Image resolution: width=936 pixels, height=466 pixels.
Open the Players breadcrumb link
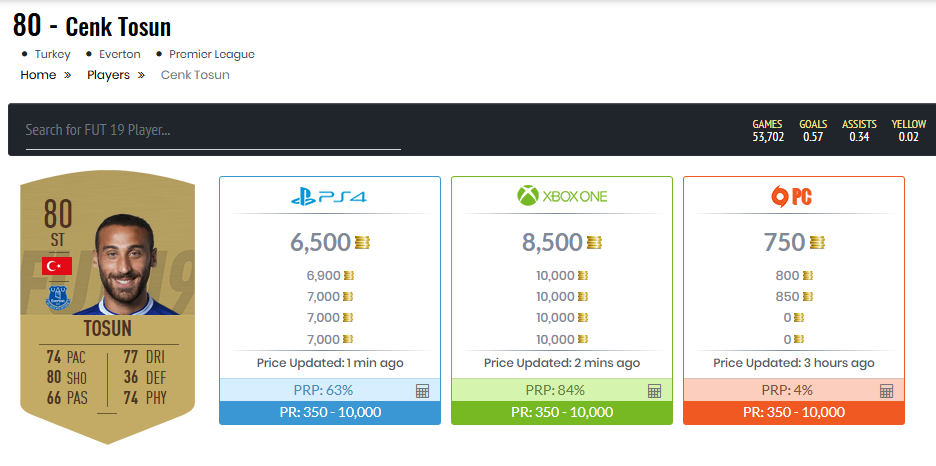(x=108, y=75)
